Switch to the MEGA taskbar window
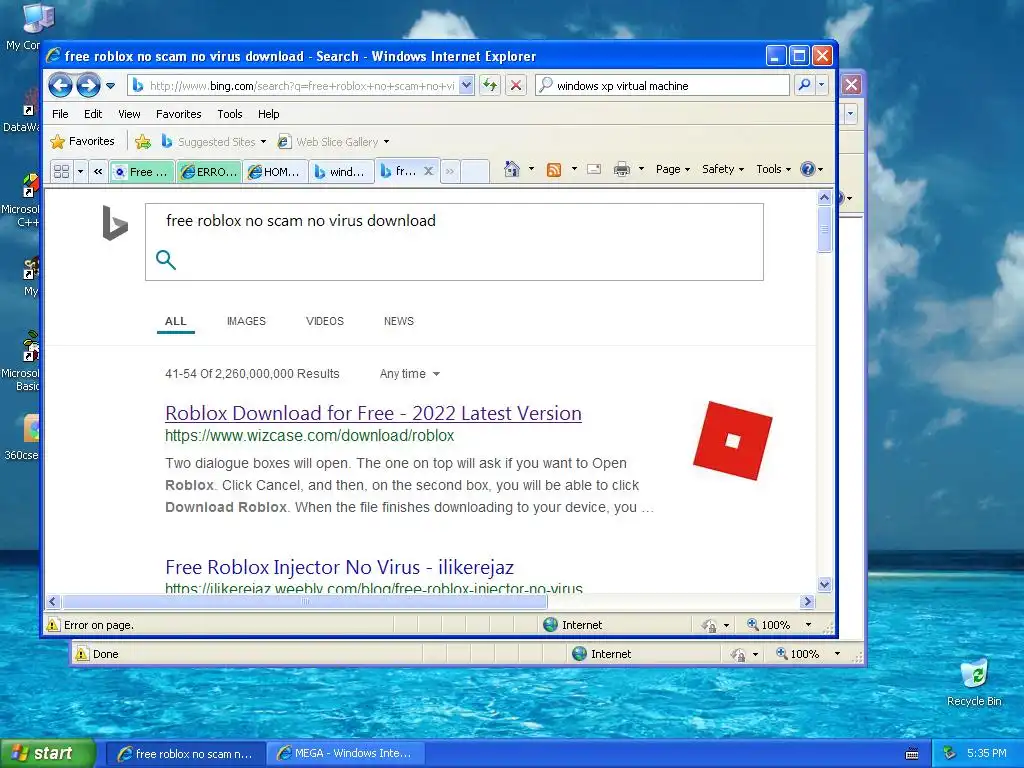This screenshot has width=1024, height=768. tap(346, 753)
